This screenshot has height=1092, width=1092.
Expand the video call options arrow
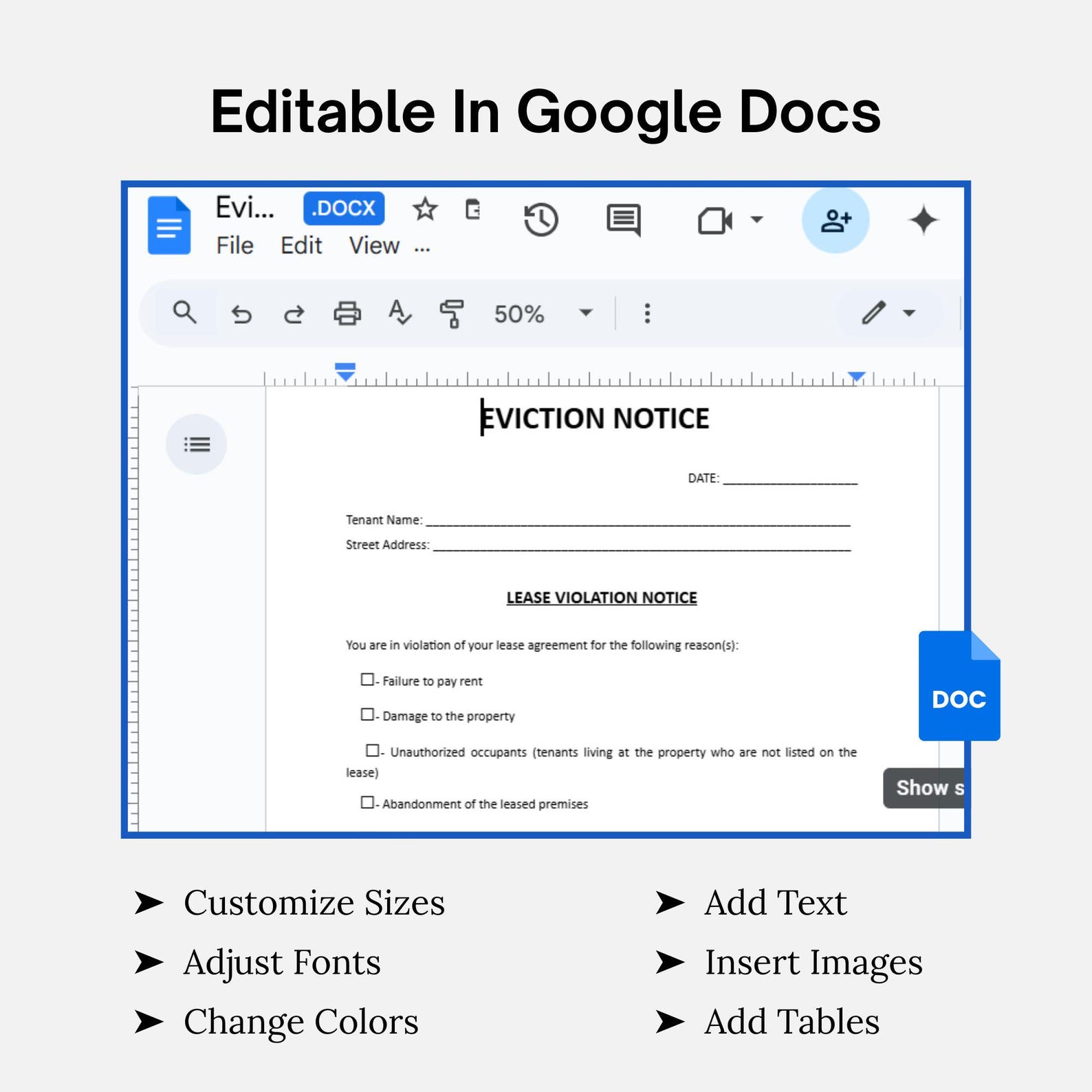757,219
